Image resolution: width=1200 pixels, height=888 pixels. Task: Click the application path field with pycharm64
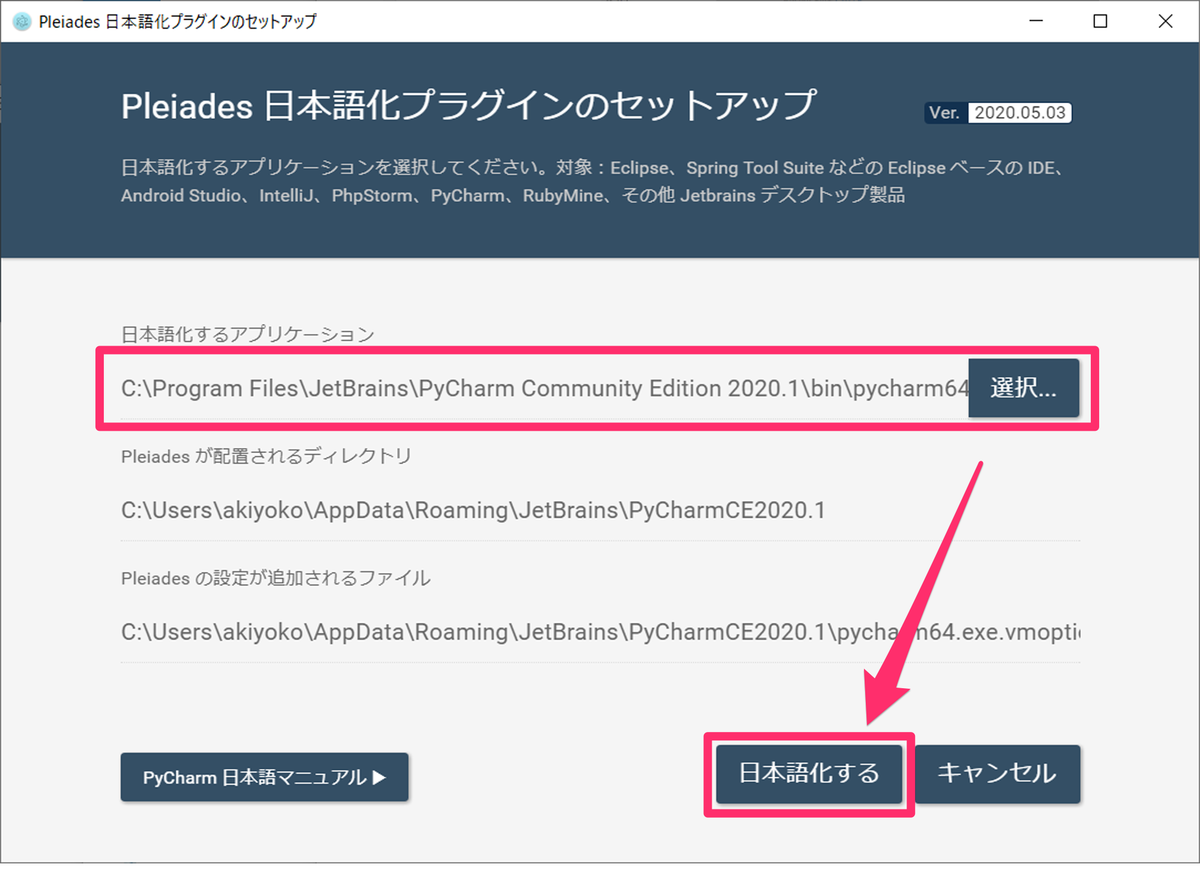tap(545, 389)
